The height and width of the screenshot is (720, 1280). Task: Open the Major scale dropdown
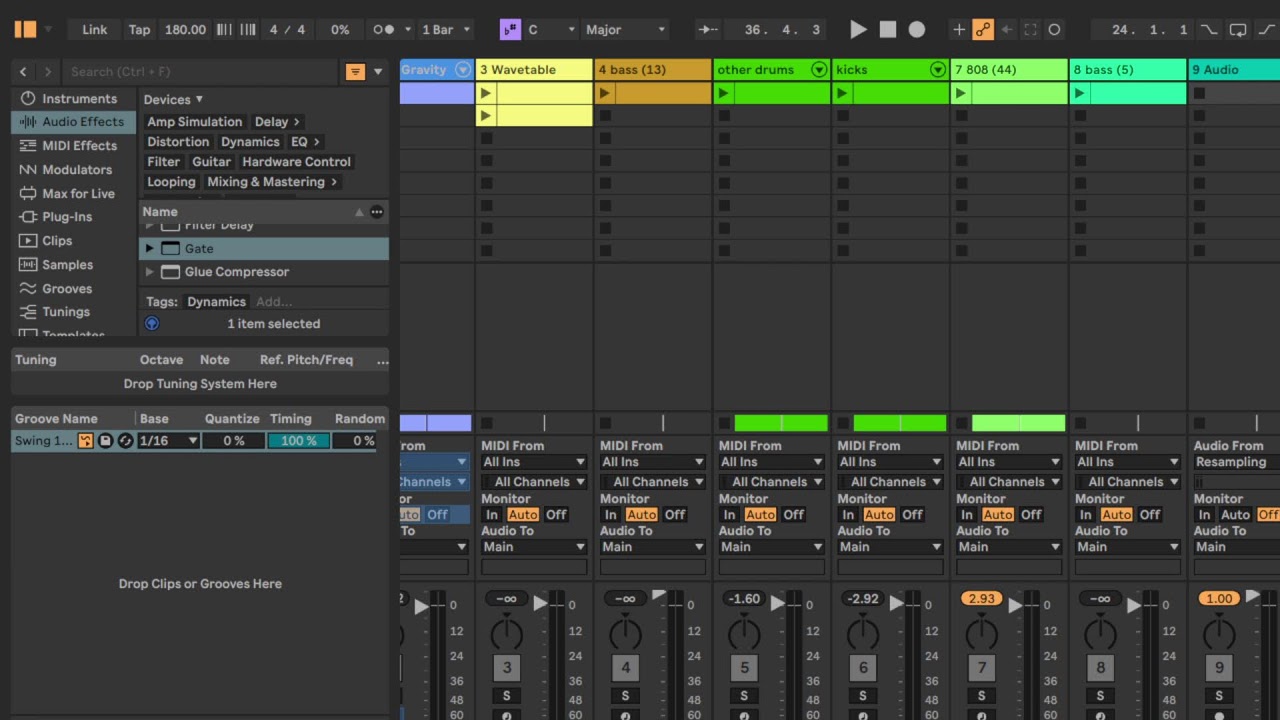625,29
